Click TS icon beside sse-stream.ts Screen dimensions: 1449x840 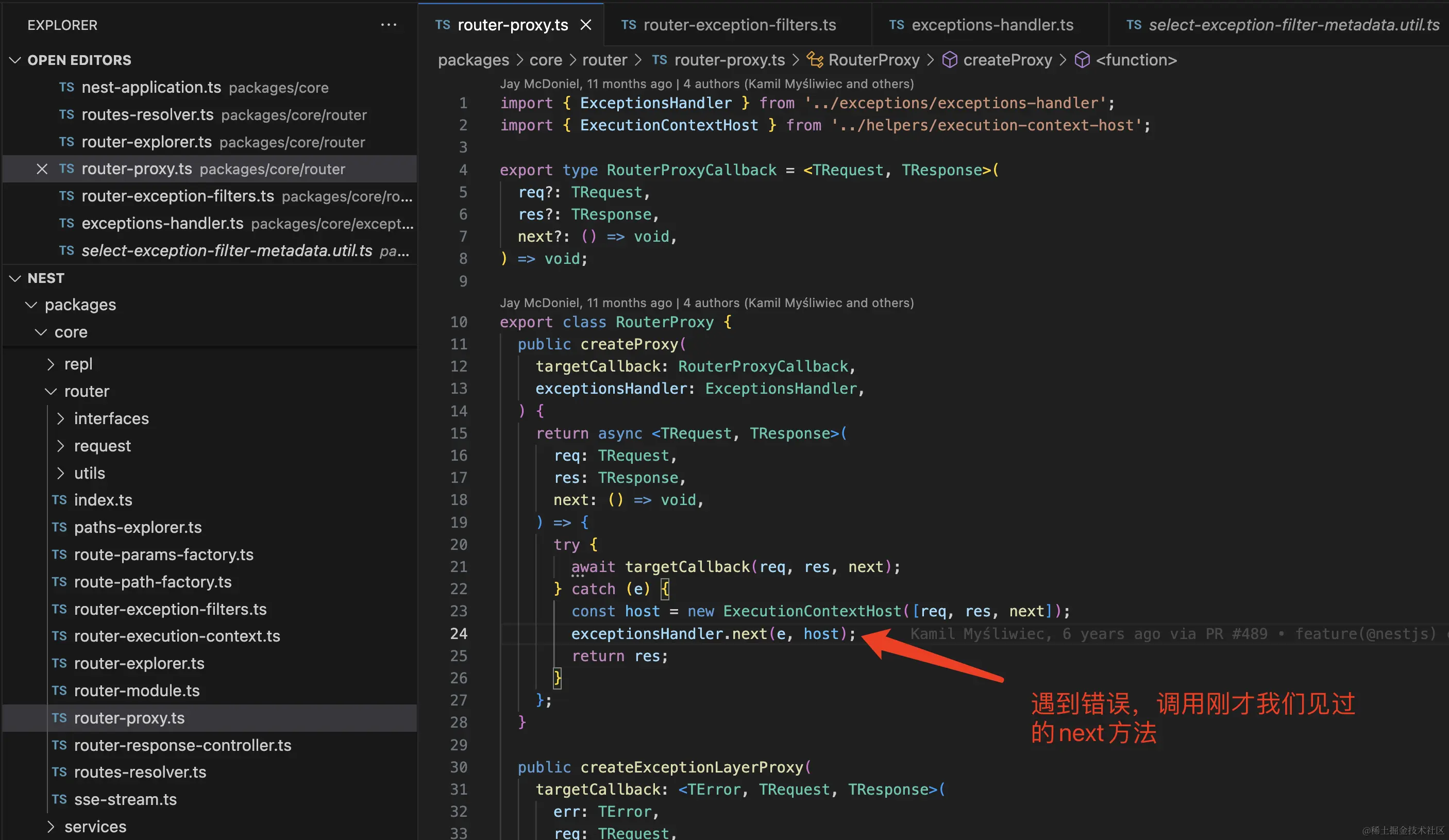pyautogui.click(x=59, y=800)
